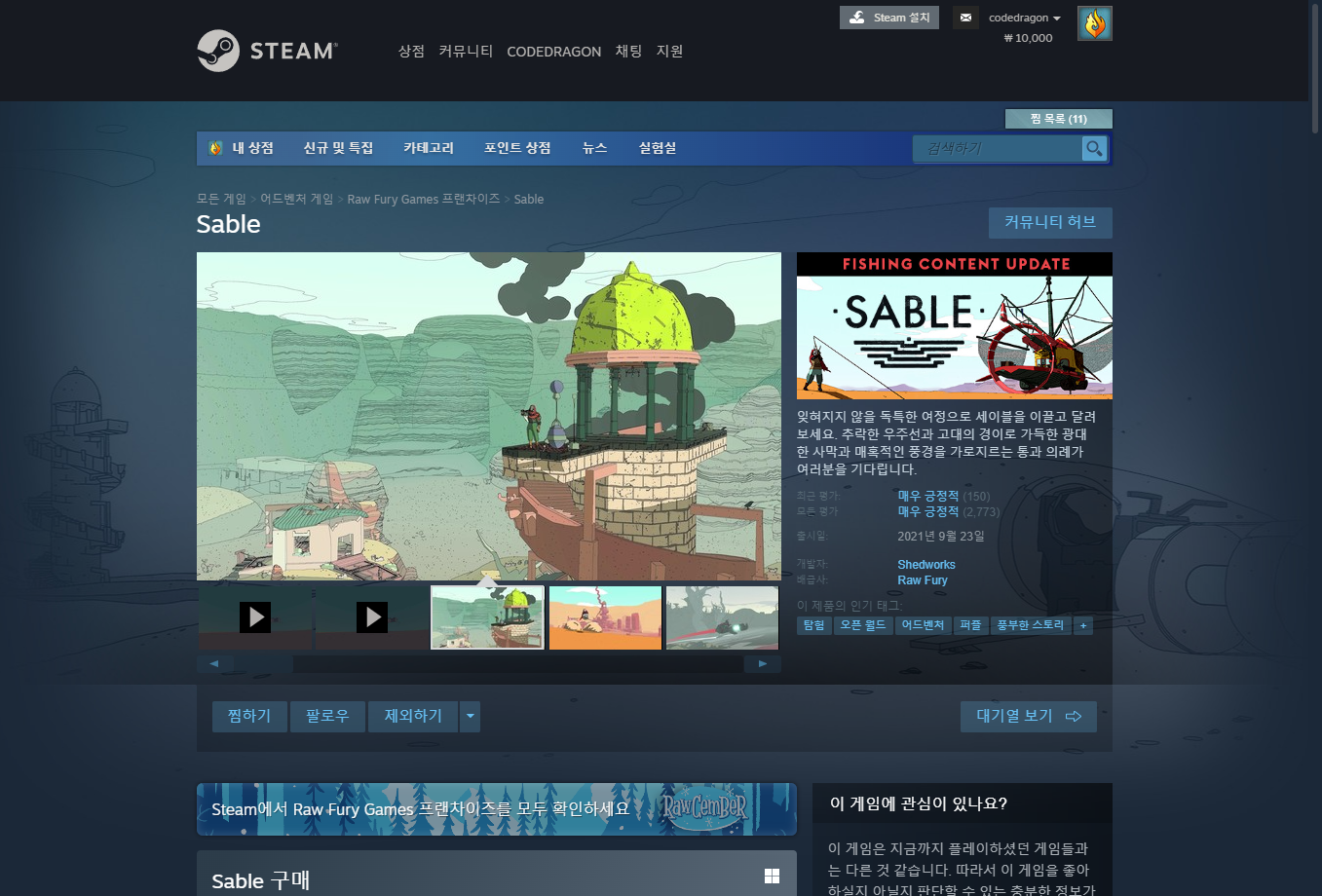Open the codedragon flame avatar
This screenshot has height=896, width=1322.
(1095, 23)
